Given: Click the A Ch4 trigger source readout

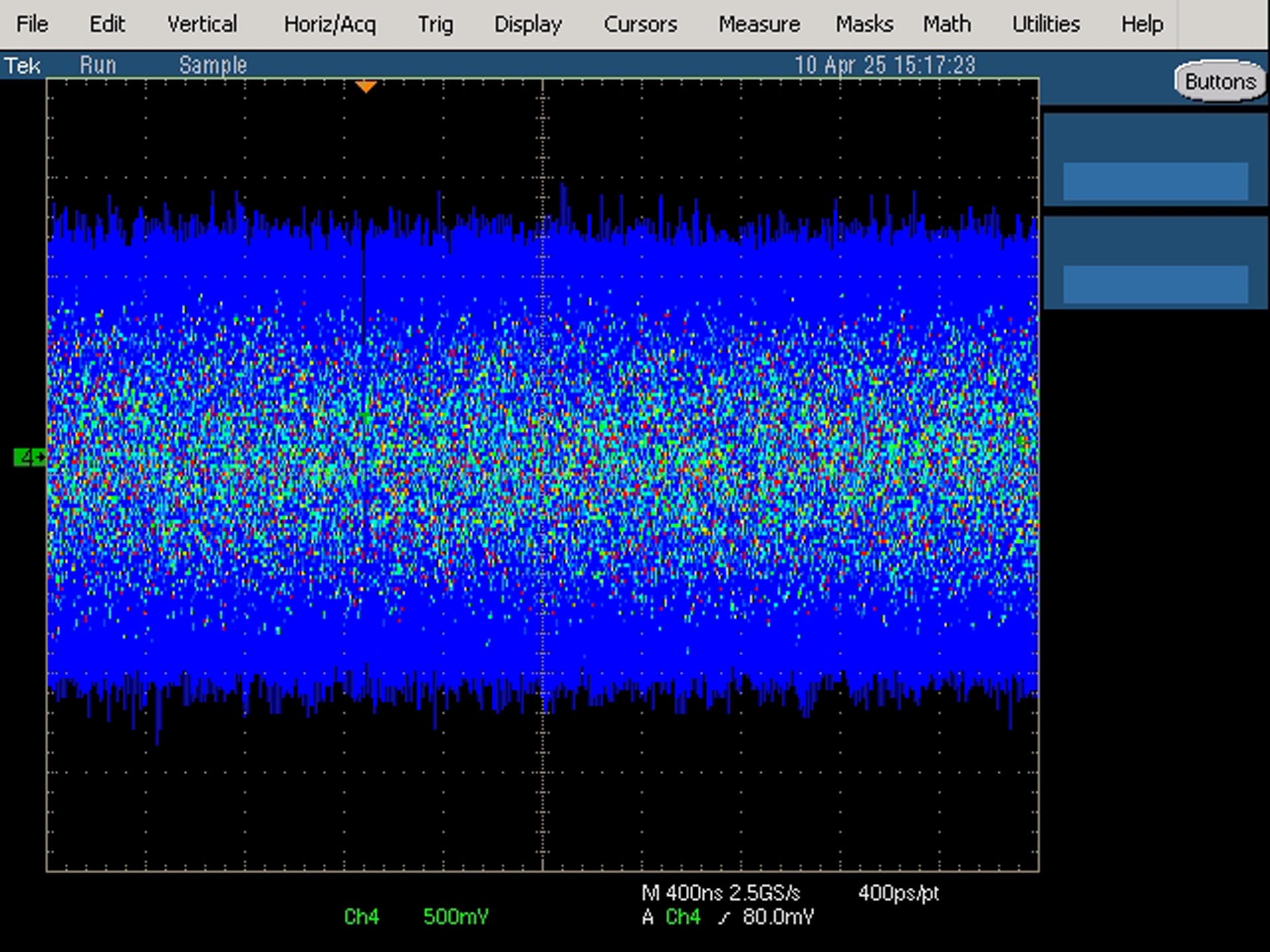Looking at the screenshot, I should pos(671,918).
